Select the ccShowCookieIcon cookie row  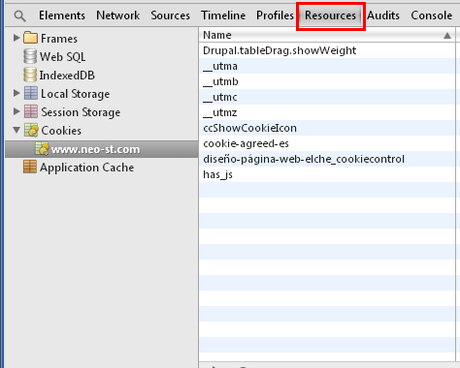pos(327,128)
